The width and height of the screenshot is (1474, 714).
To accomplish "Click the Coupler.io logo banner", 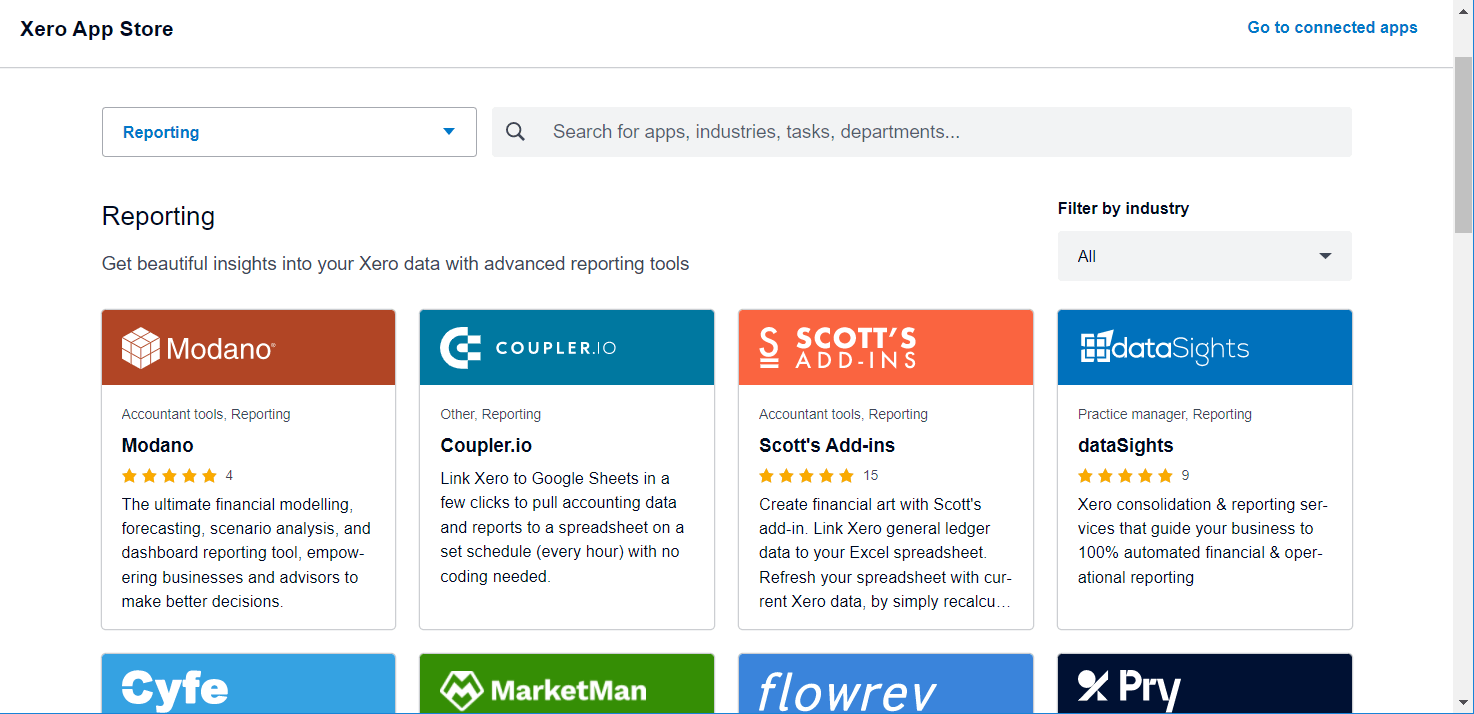I will pos(566,346).
